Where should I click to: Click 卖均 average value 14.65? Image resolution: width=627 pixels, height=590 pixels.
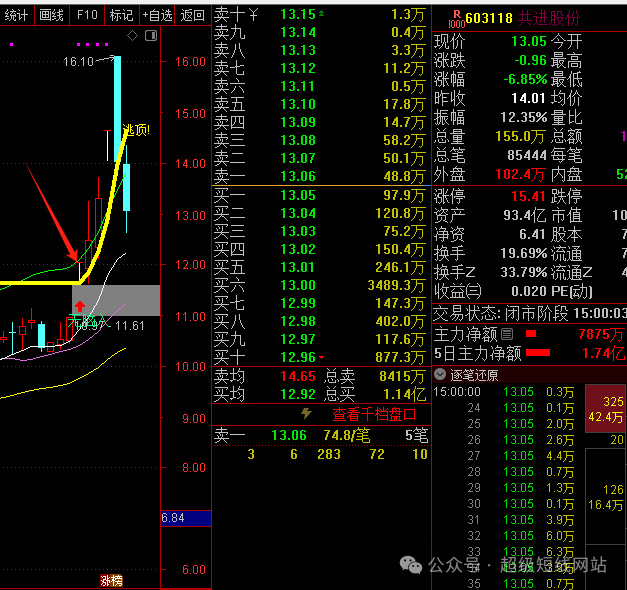coord(298,376)
